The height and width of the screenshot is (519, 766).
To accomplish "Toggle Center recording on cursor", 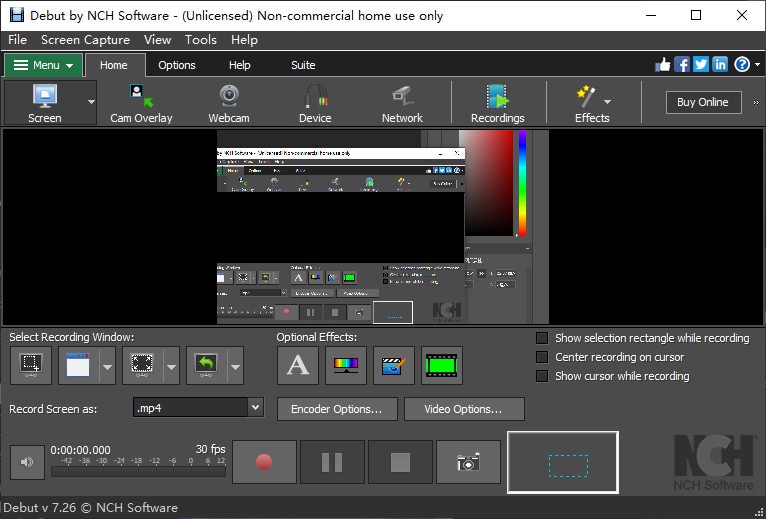I will pos(542,357).
